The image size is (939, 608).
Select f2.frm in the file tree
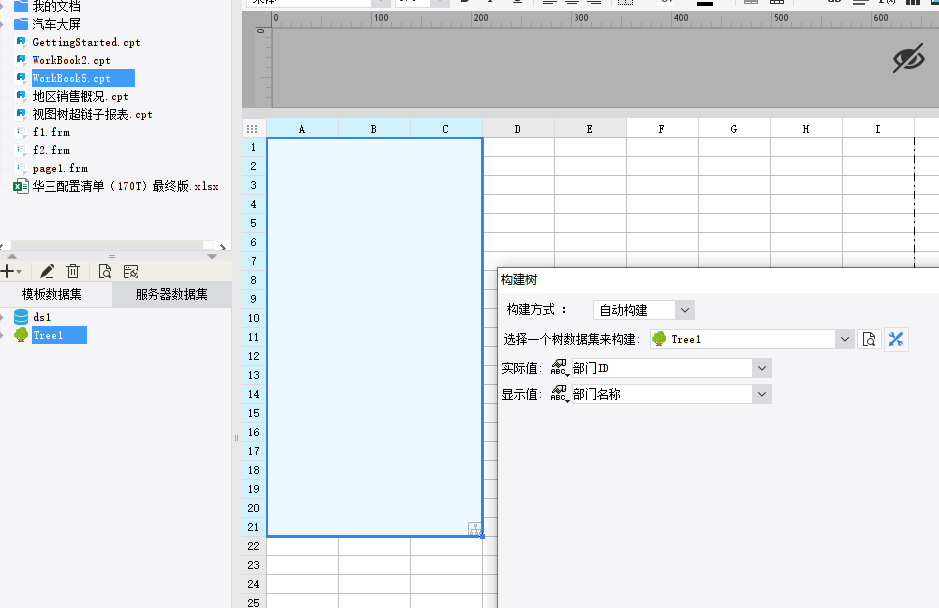(x=51, y=150)
